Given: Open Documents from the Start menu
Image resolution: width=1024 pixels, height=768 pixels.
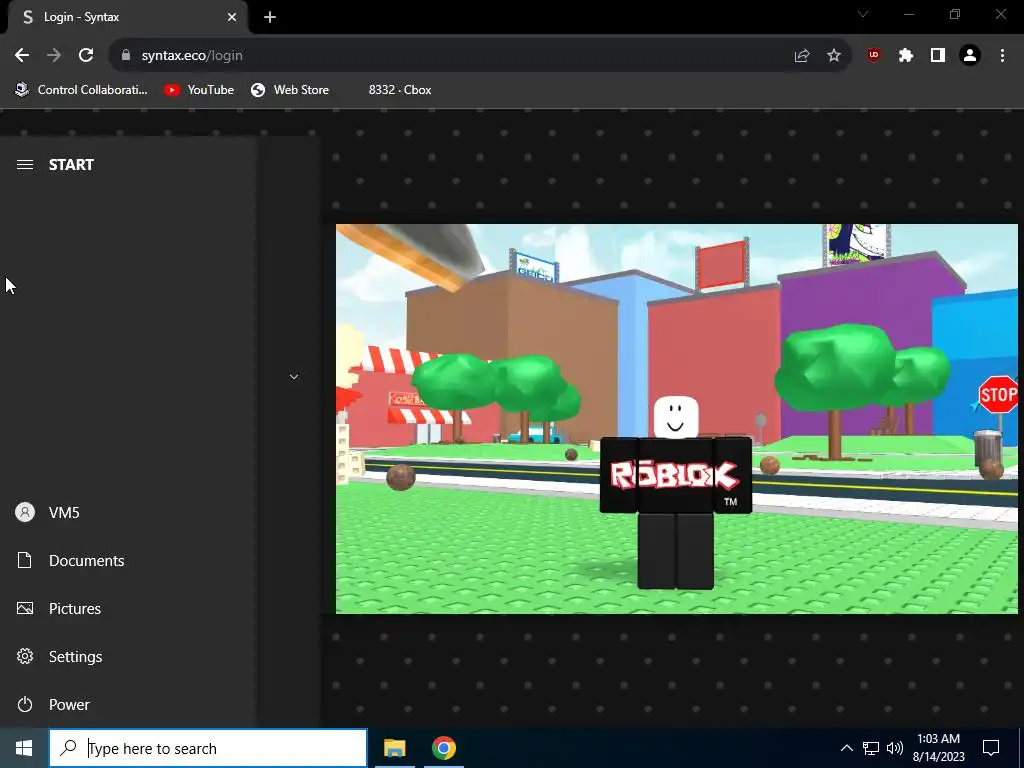Looking at the screenshot, I should pos(127,560).
